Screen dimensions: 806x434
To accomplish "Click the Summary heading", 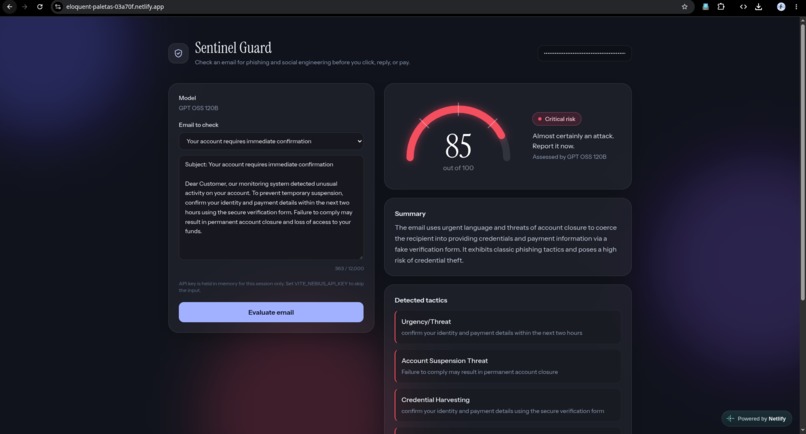I will (410, 214).
